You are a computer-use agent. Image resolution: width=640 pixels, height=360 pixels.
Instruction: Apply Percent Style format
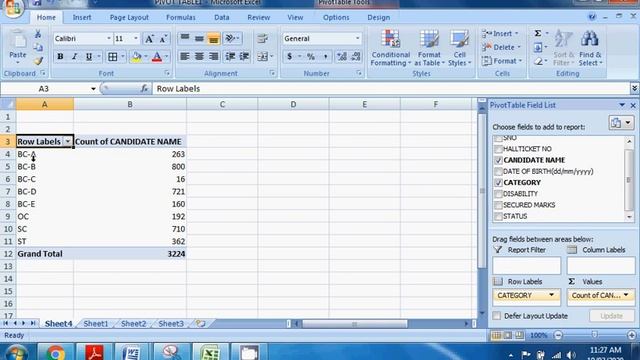pos(311,57)
